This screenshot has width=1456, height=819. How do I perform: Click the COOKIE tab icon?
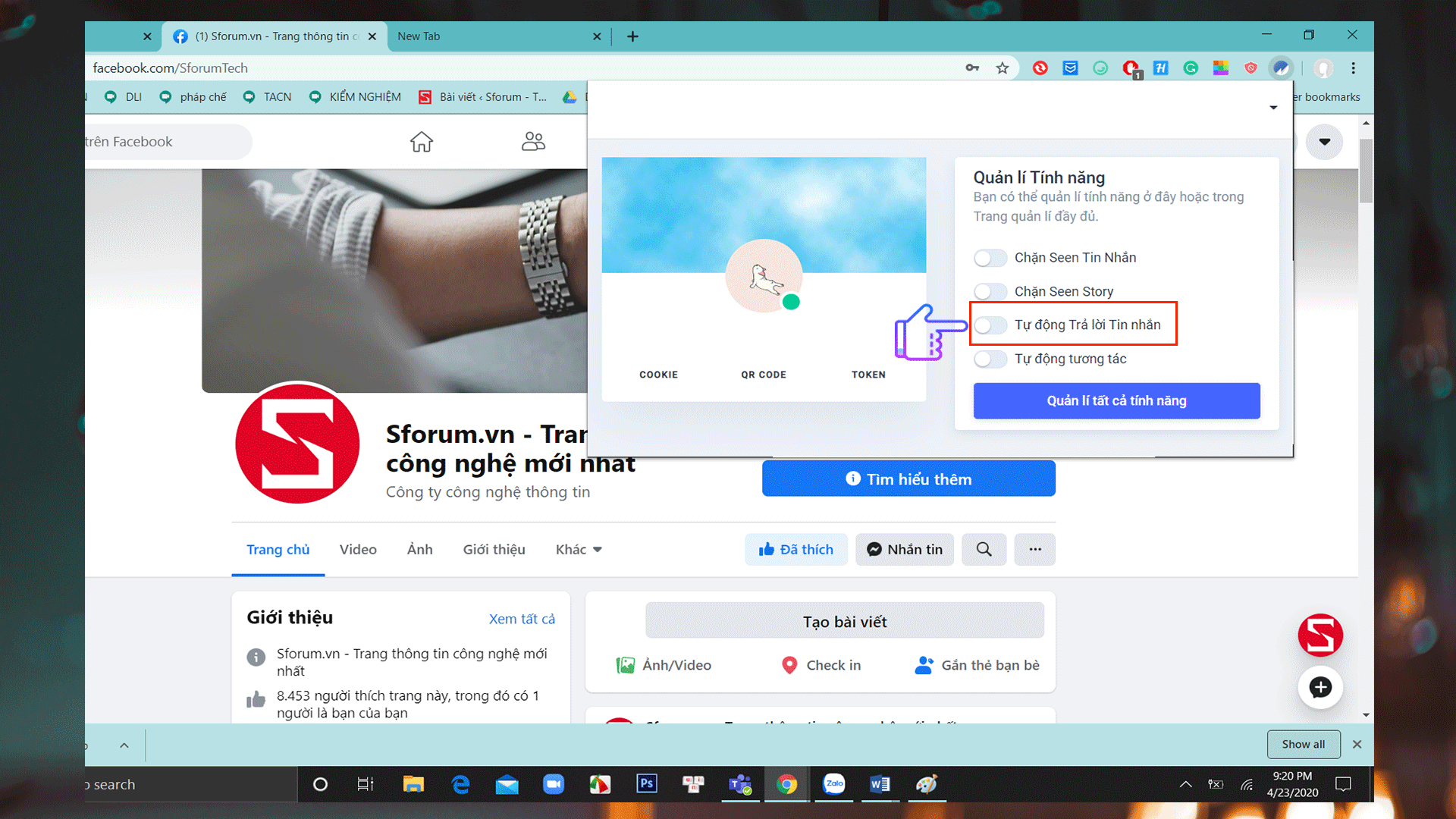[x=659, y=374]
